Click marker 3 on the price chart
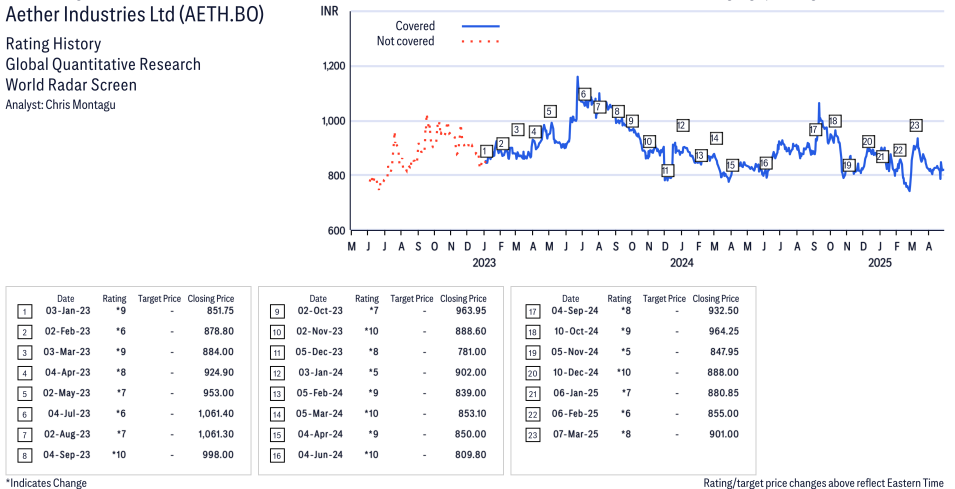The width and height of the screenshot is (955, 489). tap(518, 129)
